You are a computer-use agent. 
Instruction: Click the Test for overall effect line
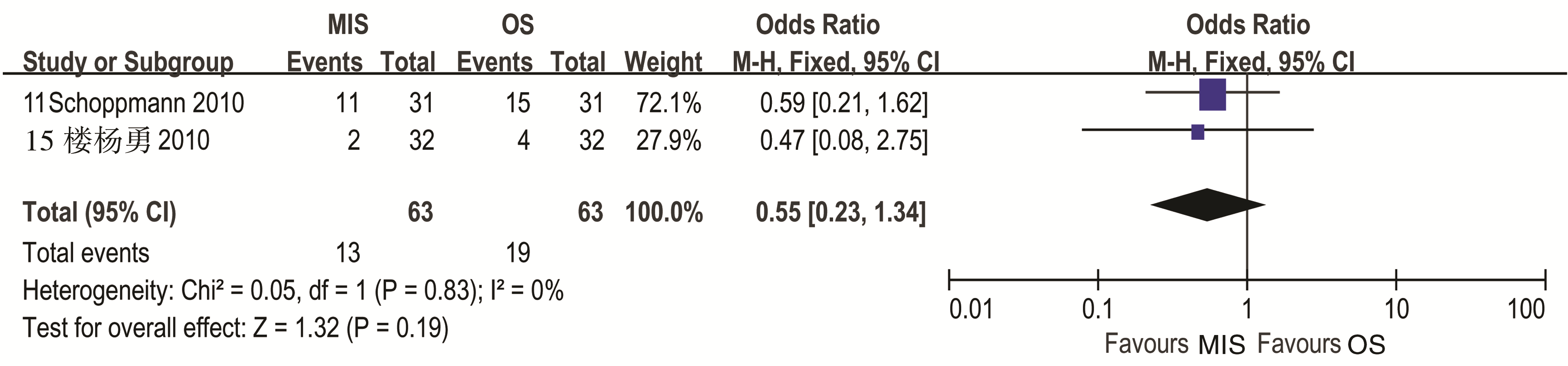coord(235,328)
